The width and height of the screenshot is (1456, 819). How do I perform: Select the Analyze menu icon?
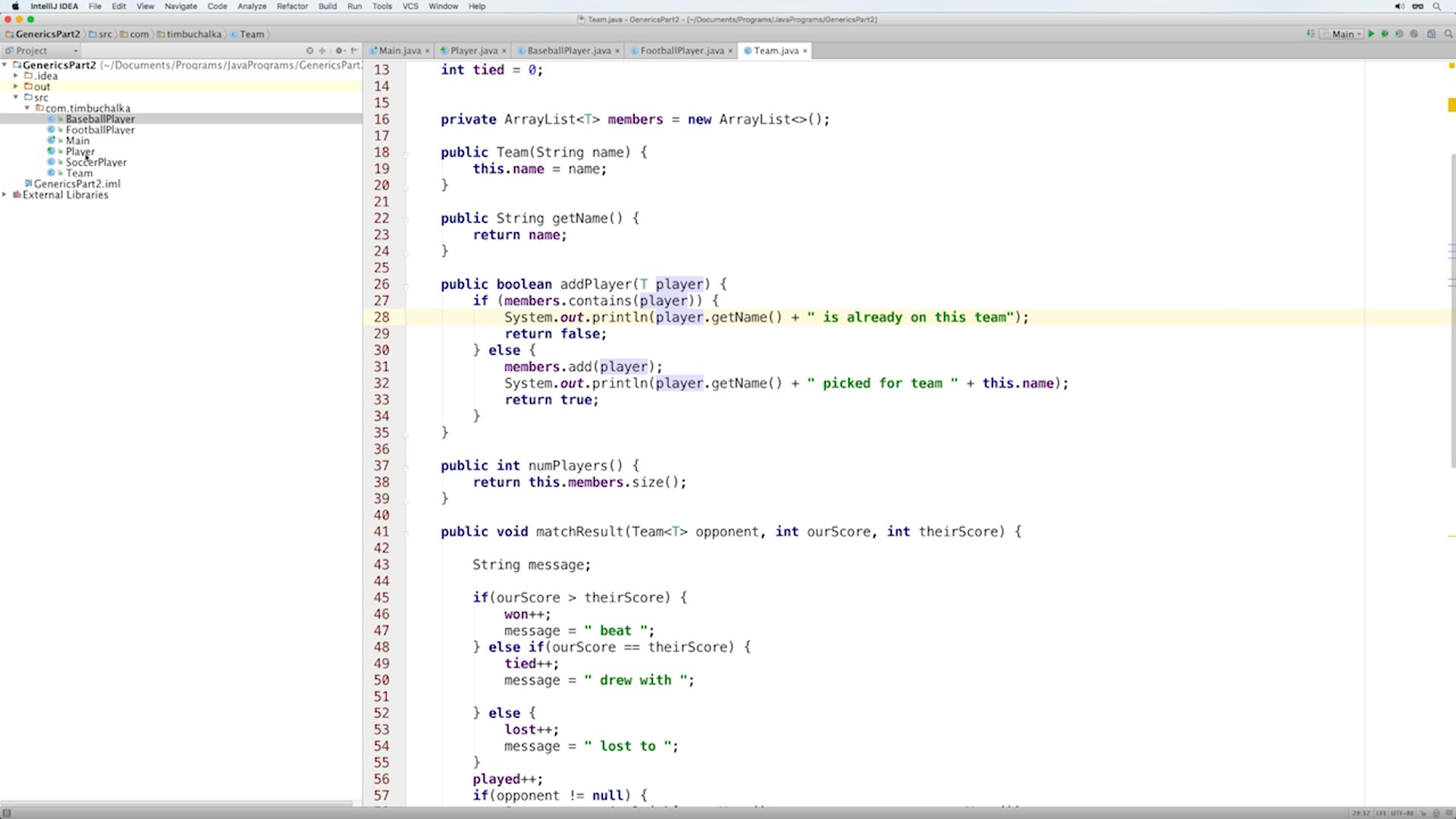coord(251,7)
